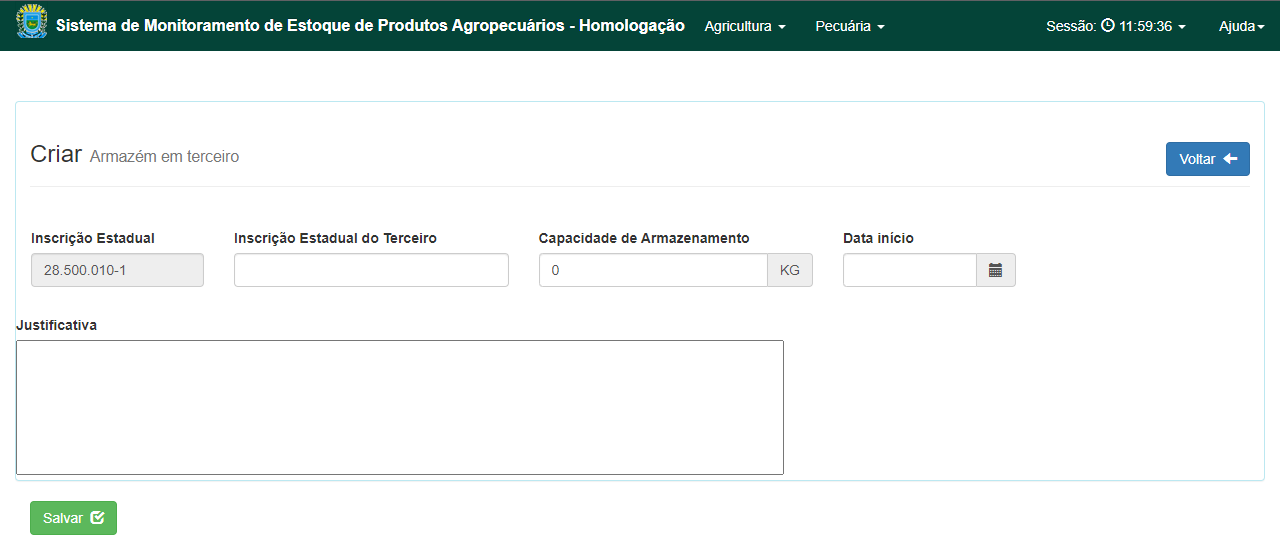Viewport: 1280px width, 537px height.
Task: Click inside the Justificativa text area
Action: [400, 407]
